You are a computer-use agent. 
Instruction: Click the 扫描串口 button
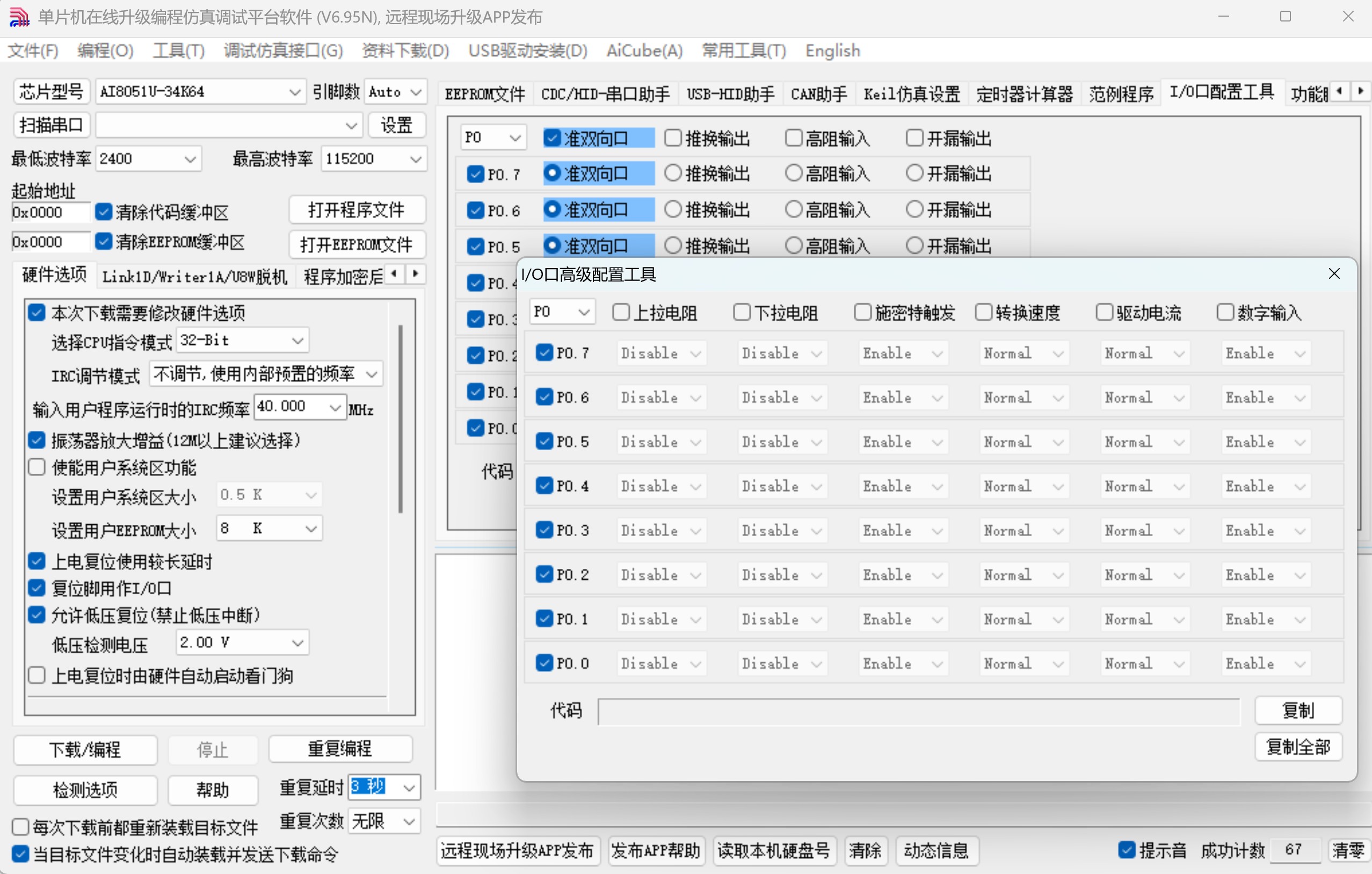52,125
